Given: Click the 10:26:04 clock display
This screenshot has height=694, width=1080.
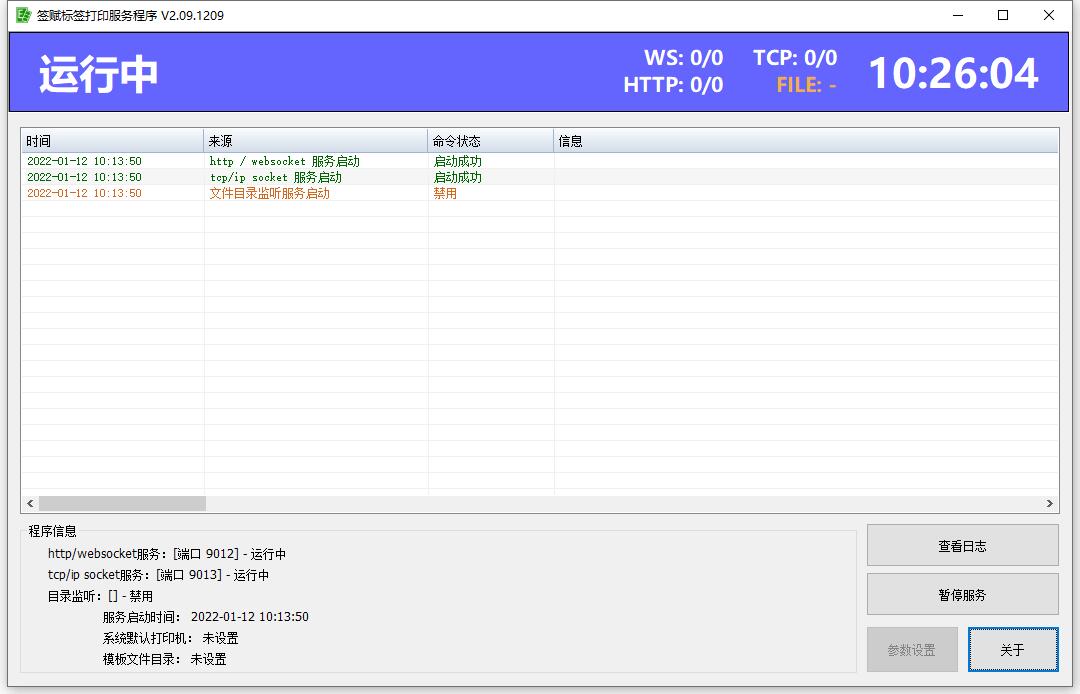Looking at the screenshot, I should 953,73.
